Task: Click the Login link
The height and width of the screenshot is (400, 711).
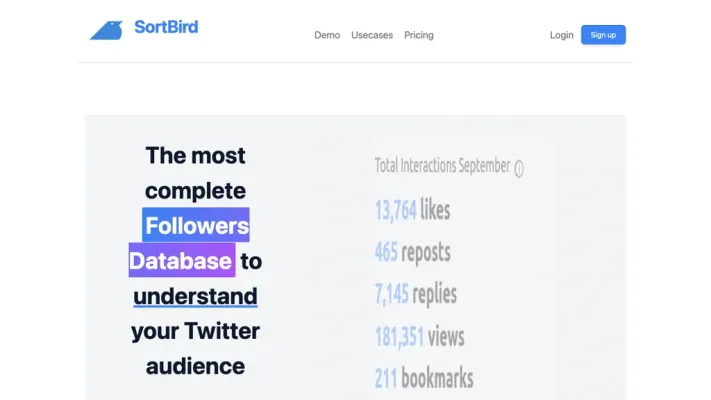Action: [x=561, y=35]
